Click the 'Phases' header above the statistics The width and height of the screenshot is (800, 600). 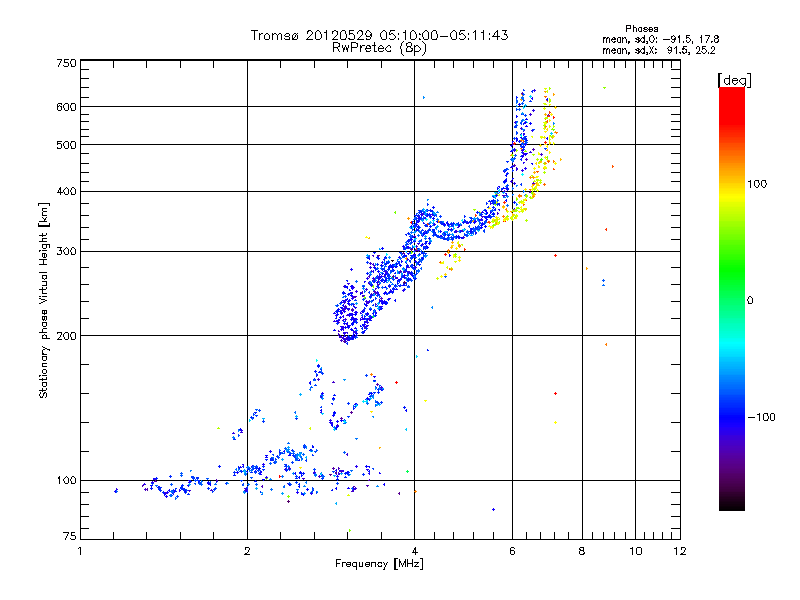(641, 29)
